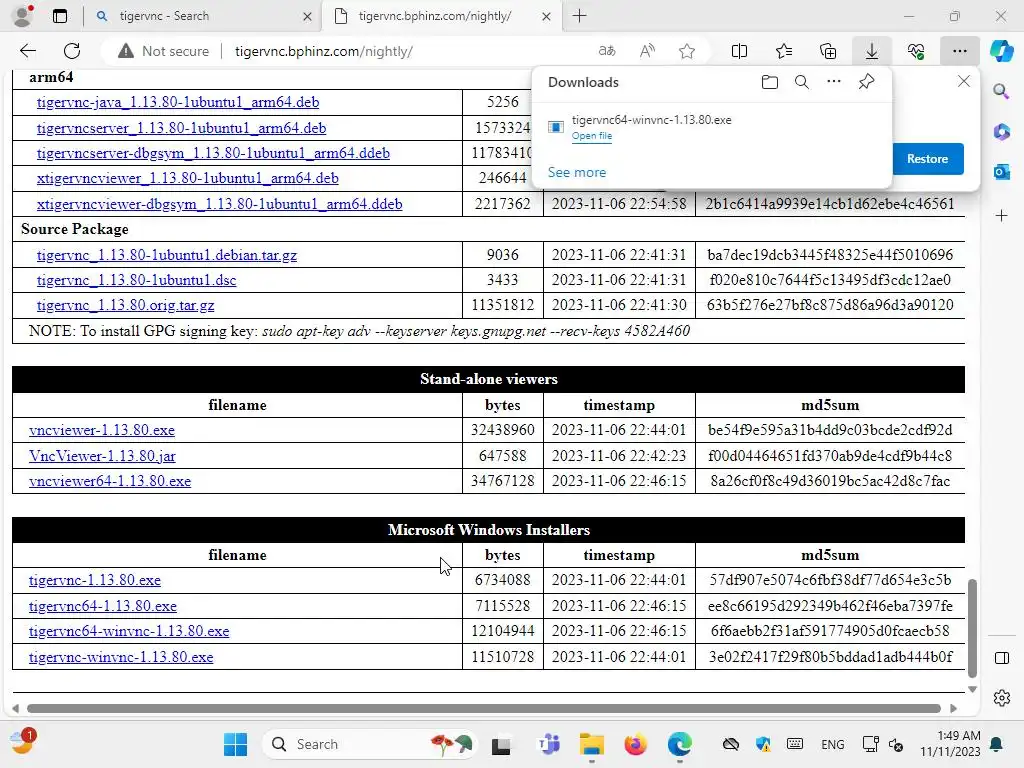Go back to previous page

[x=28, y=51]
